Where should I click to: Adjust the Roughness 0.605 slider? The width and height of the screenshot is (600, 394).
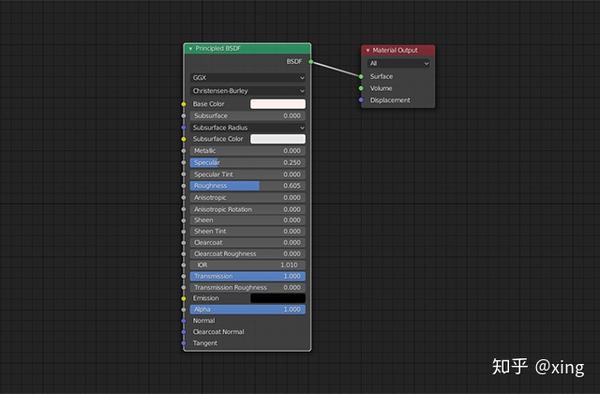[248, 186]
